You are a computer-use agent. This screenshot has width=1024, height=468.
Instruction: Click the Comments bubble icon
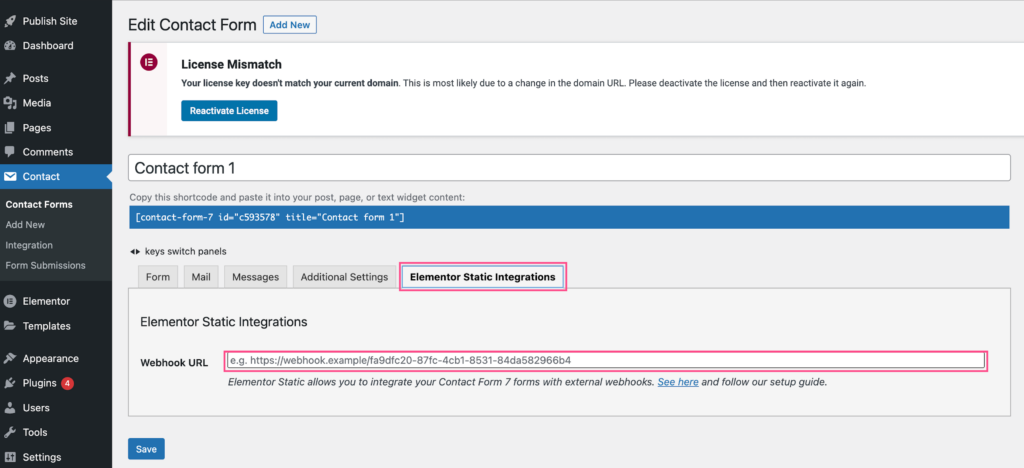[10, 152]
